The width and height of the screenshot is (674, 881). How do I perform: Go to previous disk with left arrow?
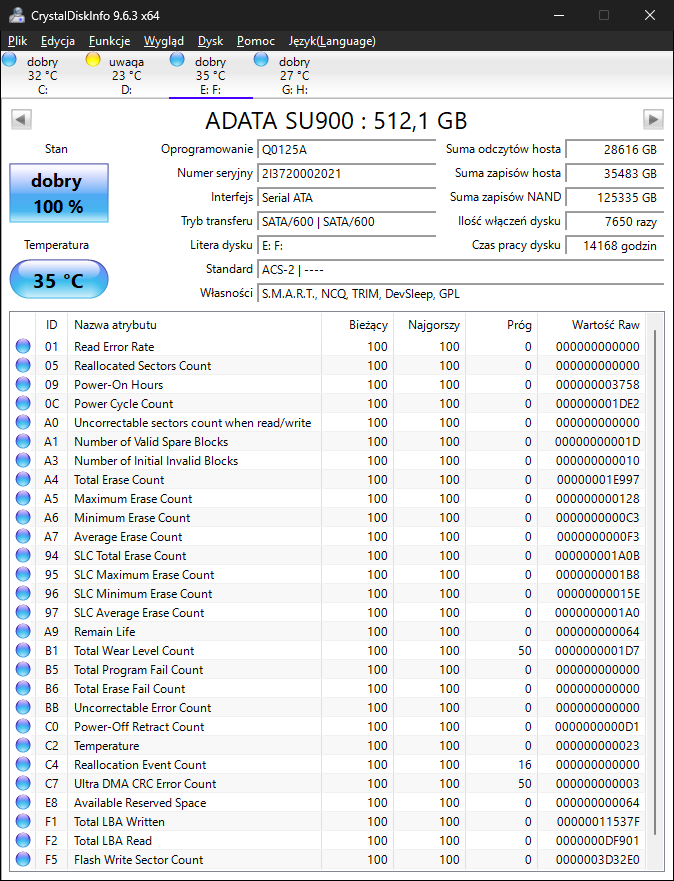point(21,120)
